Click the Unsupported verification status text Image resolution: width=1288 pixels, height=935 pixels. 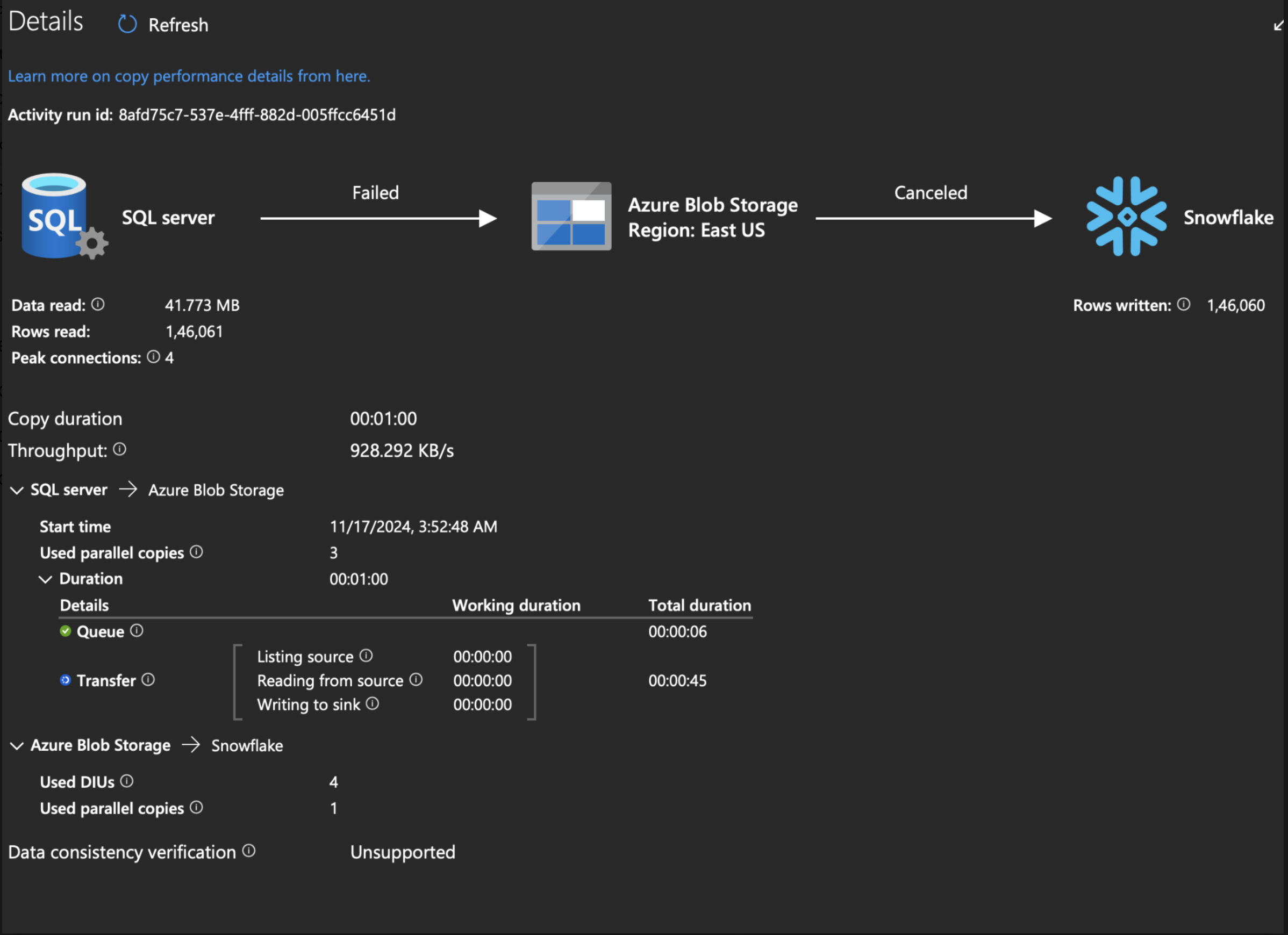click(403, 852)
